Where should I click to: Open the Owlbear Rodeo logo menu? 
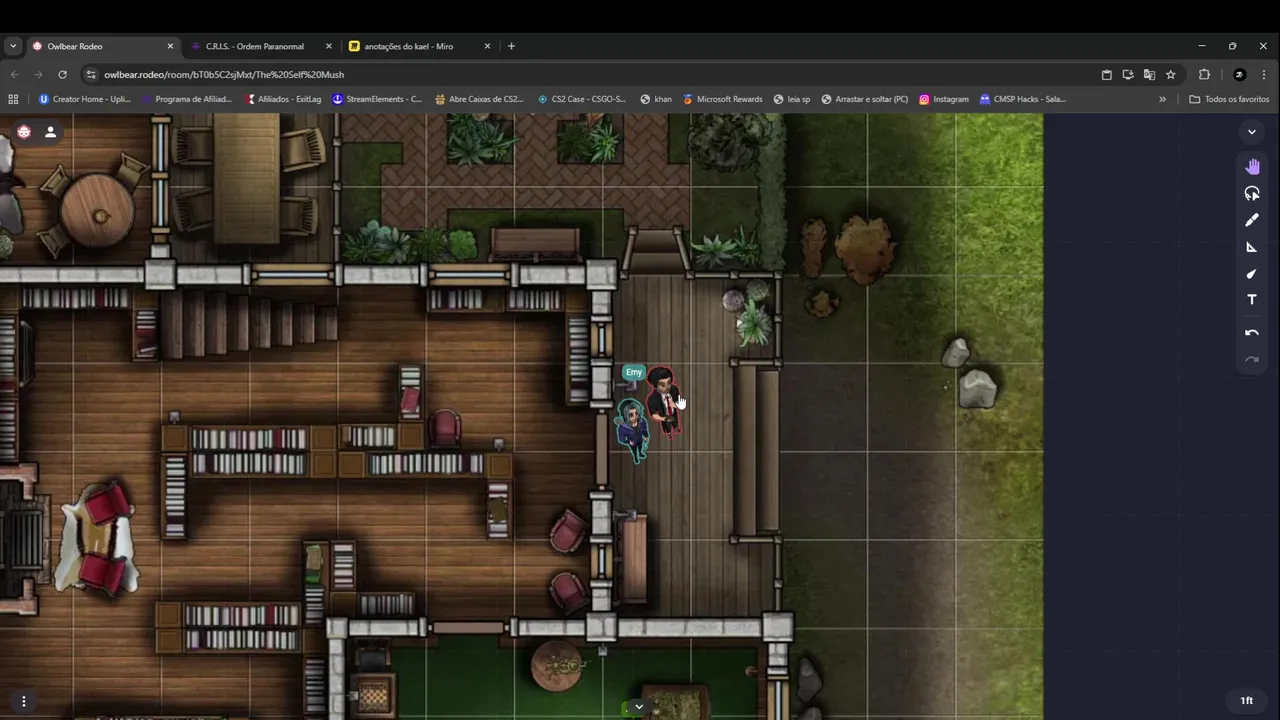point(24,132)
